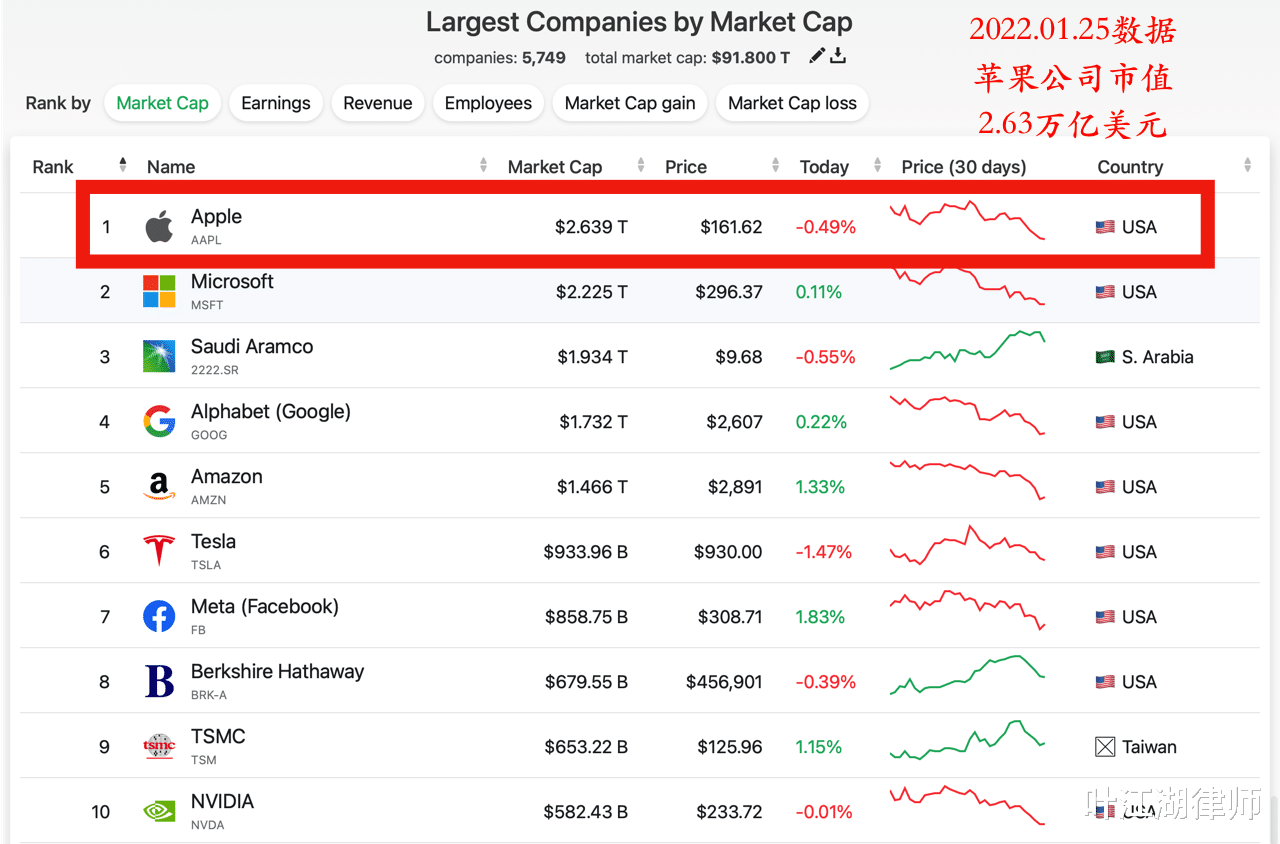Click the Microsoft logo icon
Screen dimensions: 1280x844
(x=159, y=292)
